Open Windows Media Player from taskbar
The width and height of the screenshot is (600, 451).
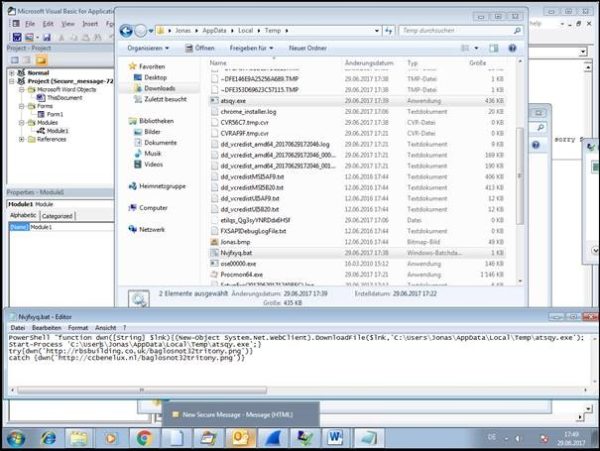[x=111, y=438]
